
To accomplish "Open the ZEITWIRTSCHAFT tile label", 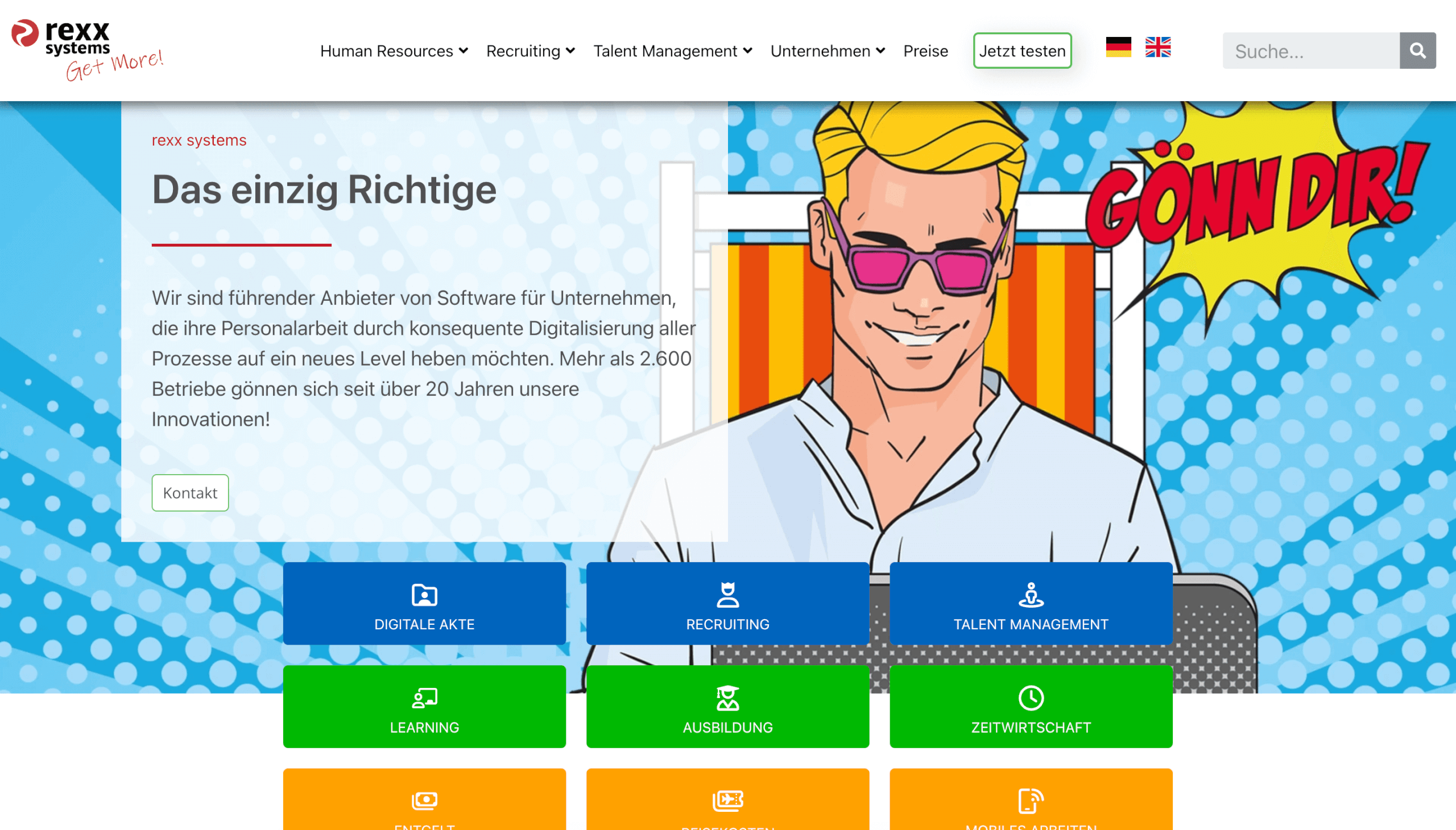I will click(x=1031, y=728).
